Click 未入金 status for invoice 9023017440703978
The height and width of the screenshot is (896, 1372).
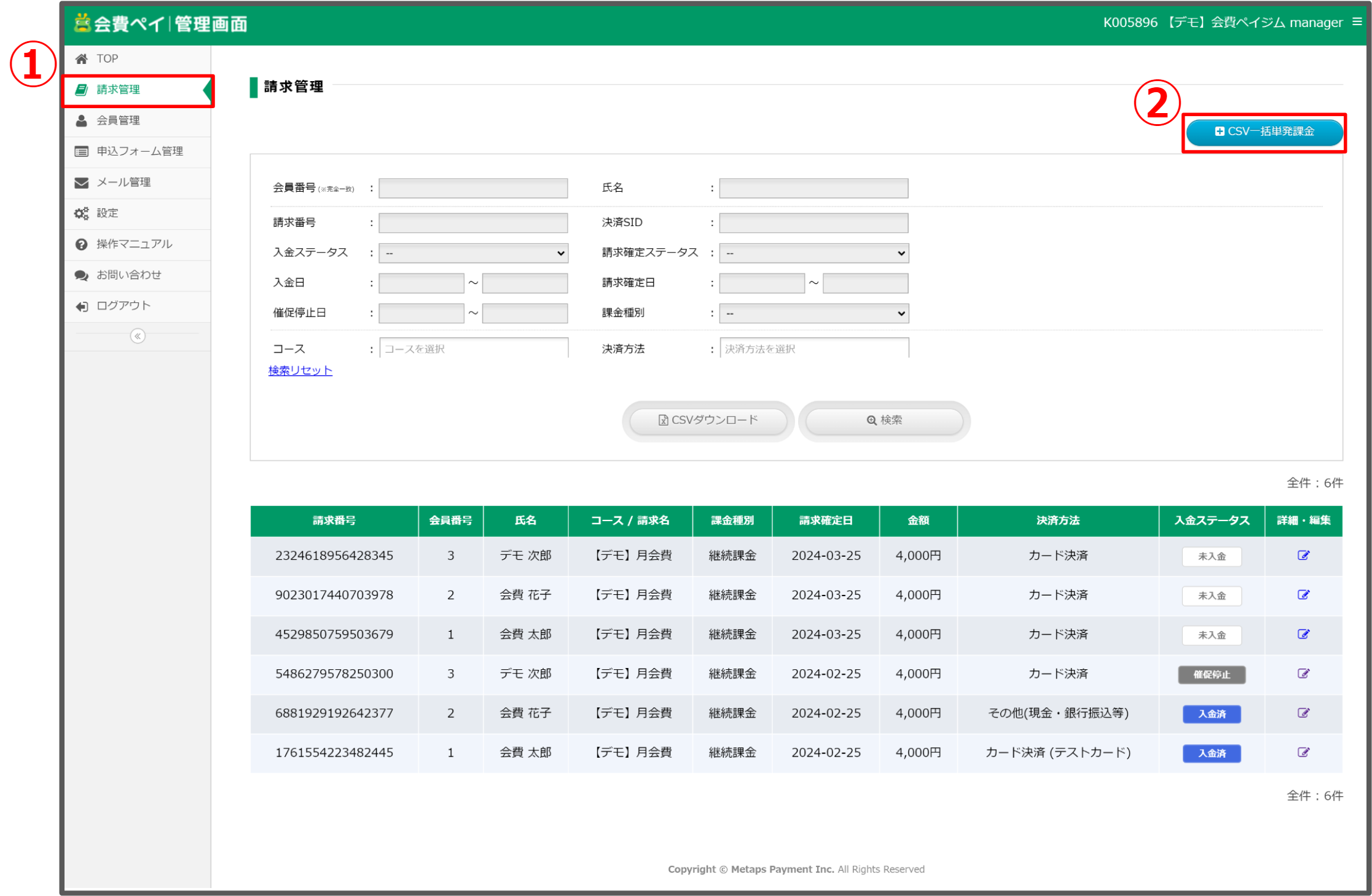click(1212, 596)
